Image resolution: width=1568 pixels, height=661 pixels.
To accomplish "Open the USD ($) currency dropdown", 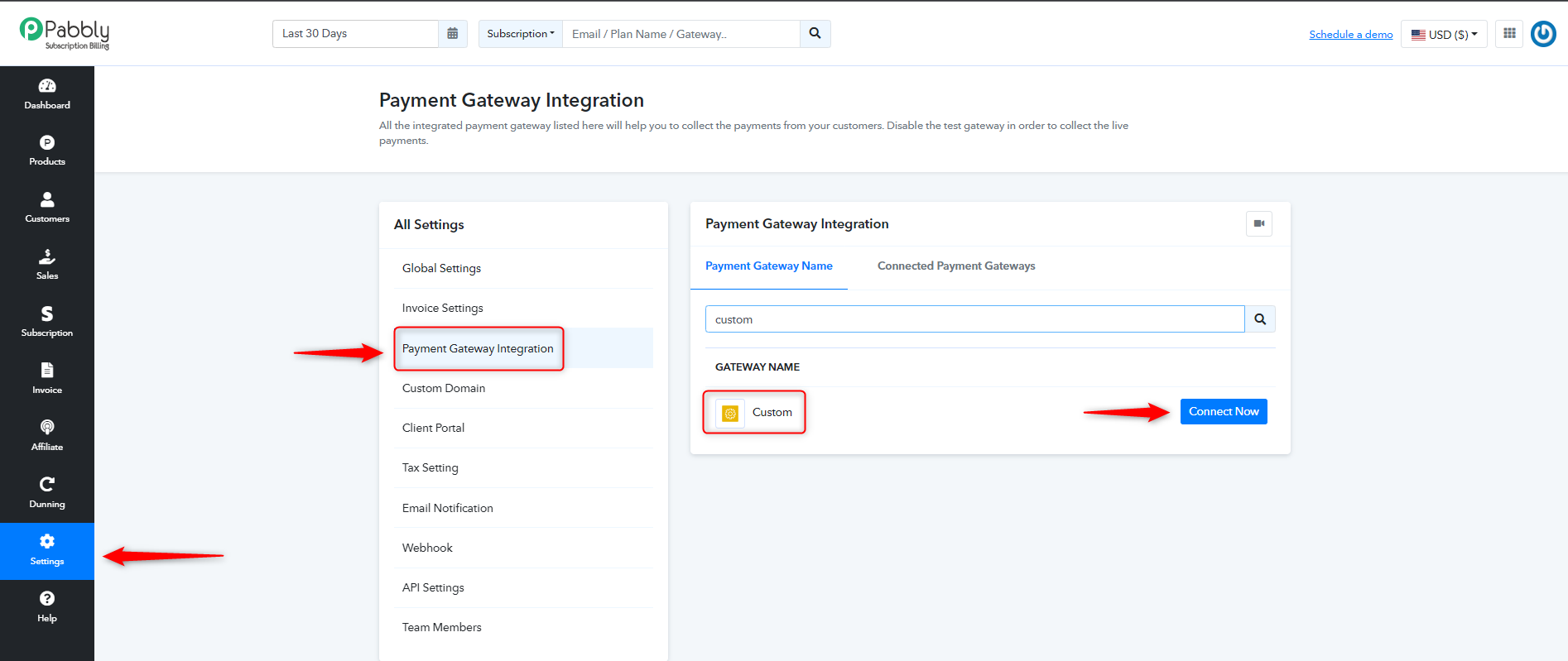I will pos(1444,34).
